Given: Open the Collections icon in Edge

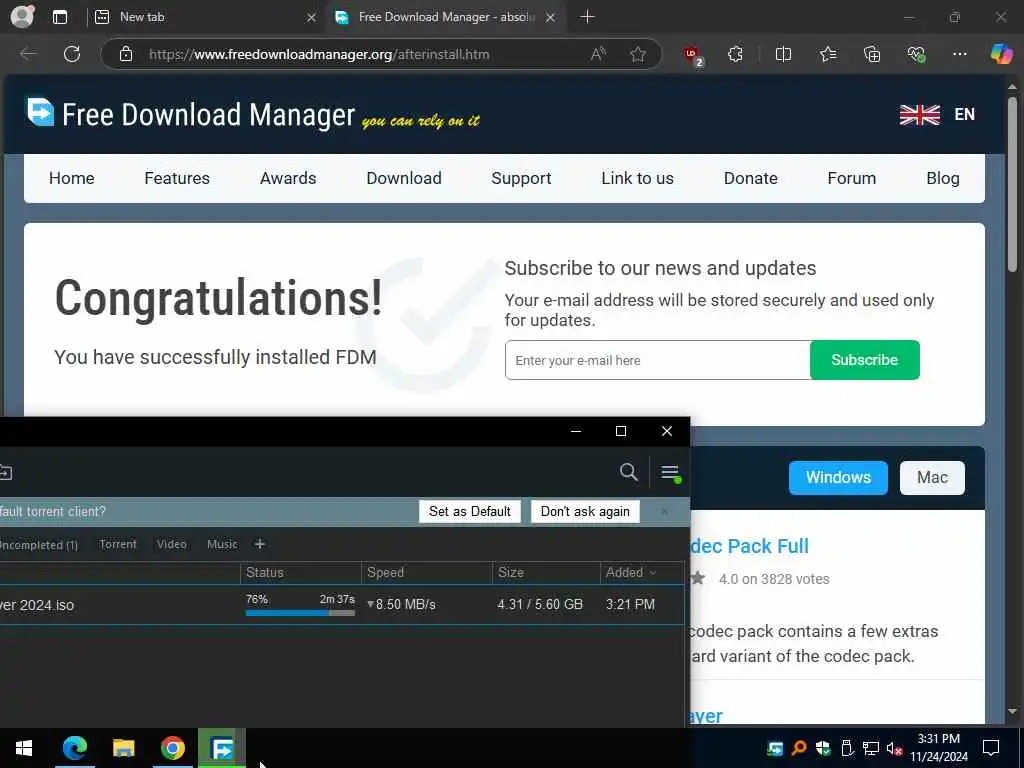Looking at the screenshot, I should pyautogui.click(x=872, y=54).
